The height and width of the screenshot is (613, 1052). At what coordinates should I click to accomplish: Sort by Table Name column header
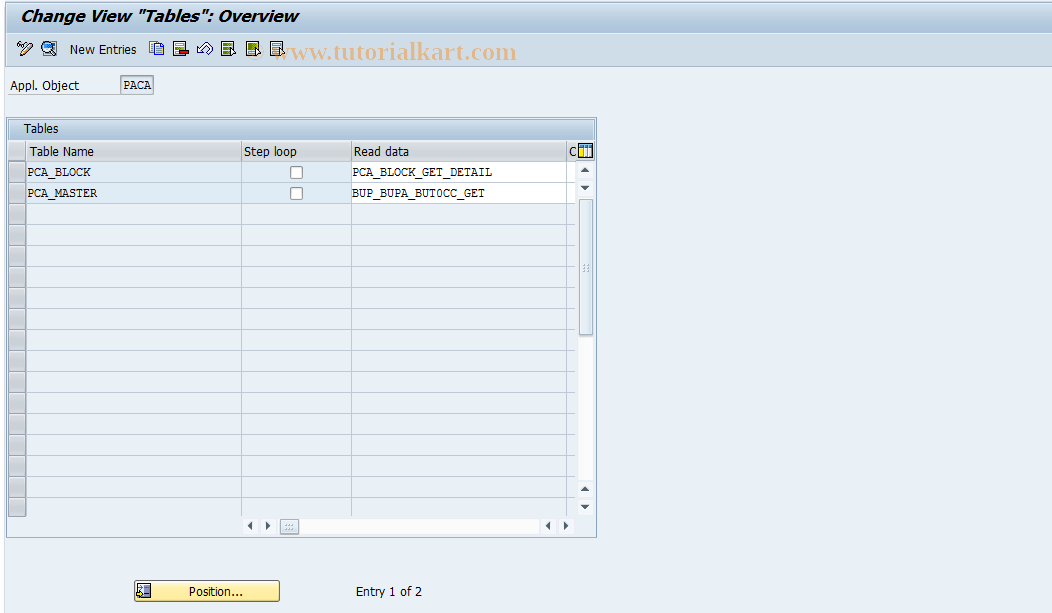(x=134, y=151)
